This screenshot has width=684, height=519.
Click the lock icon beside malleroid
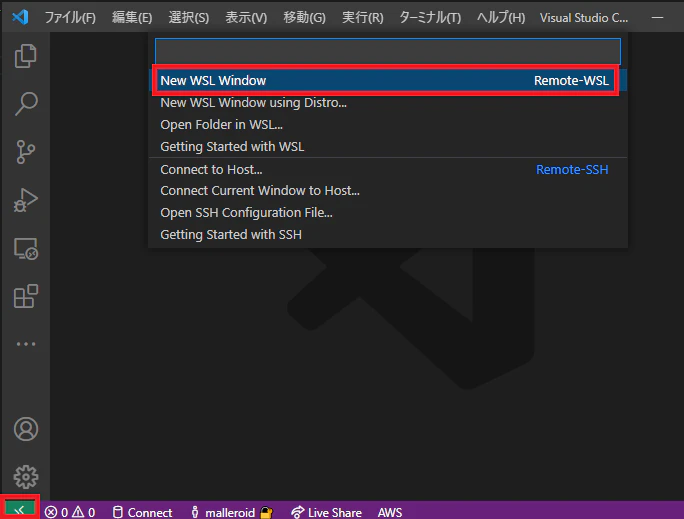(267, 512)
